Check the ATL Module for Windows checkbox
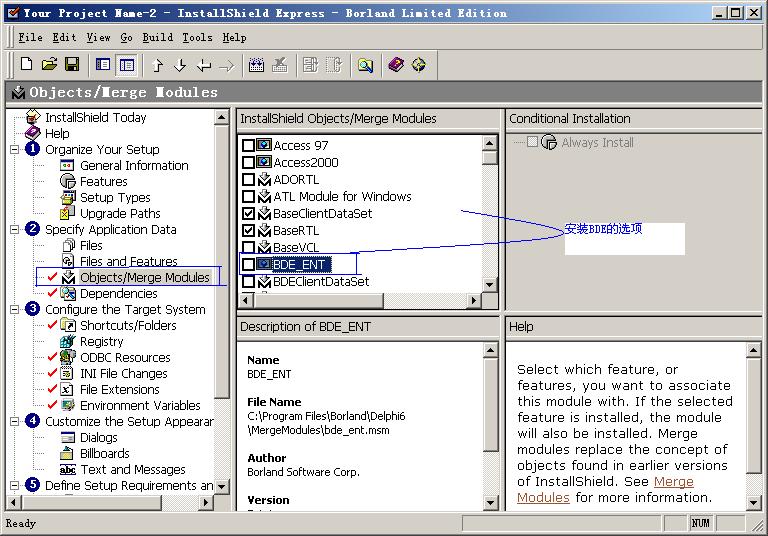The width and height of the screenshot is (768, 536). pos(248,196)
